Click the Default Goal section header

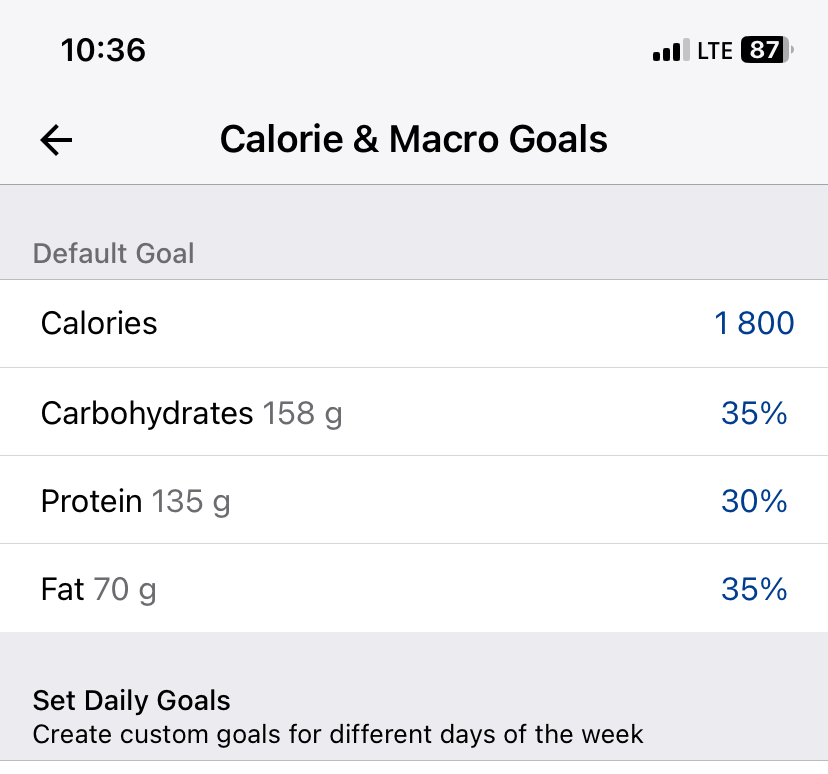click(113, 253)
